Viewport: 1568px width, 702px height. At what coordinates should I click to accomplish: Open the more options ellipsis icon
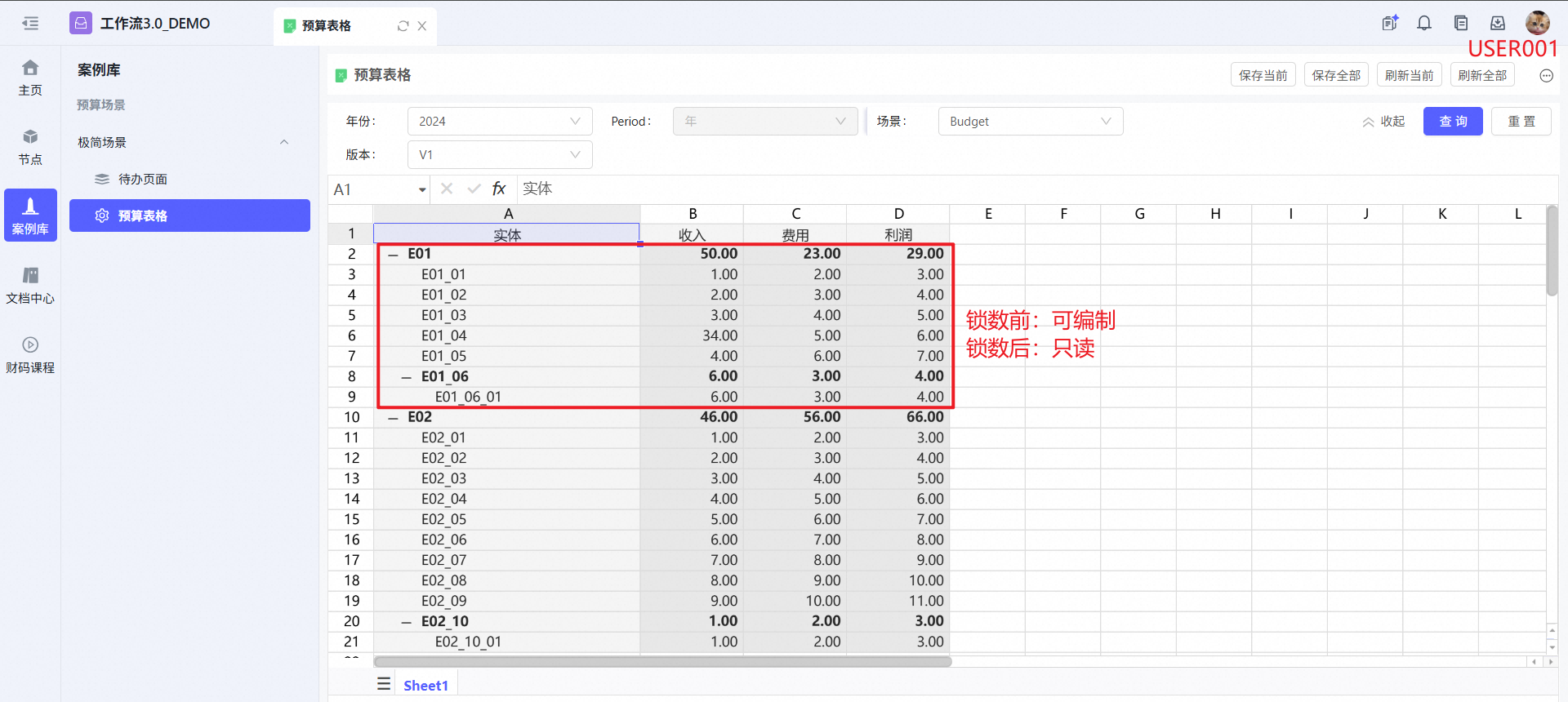coord(1546,76)
